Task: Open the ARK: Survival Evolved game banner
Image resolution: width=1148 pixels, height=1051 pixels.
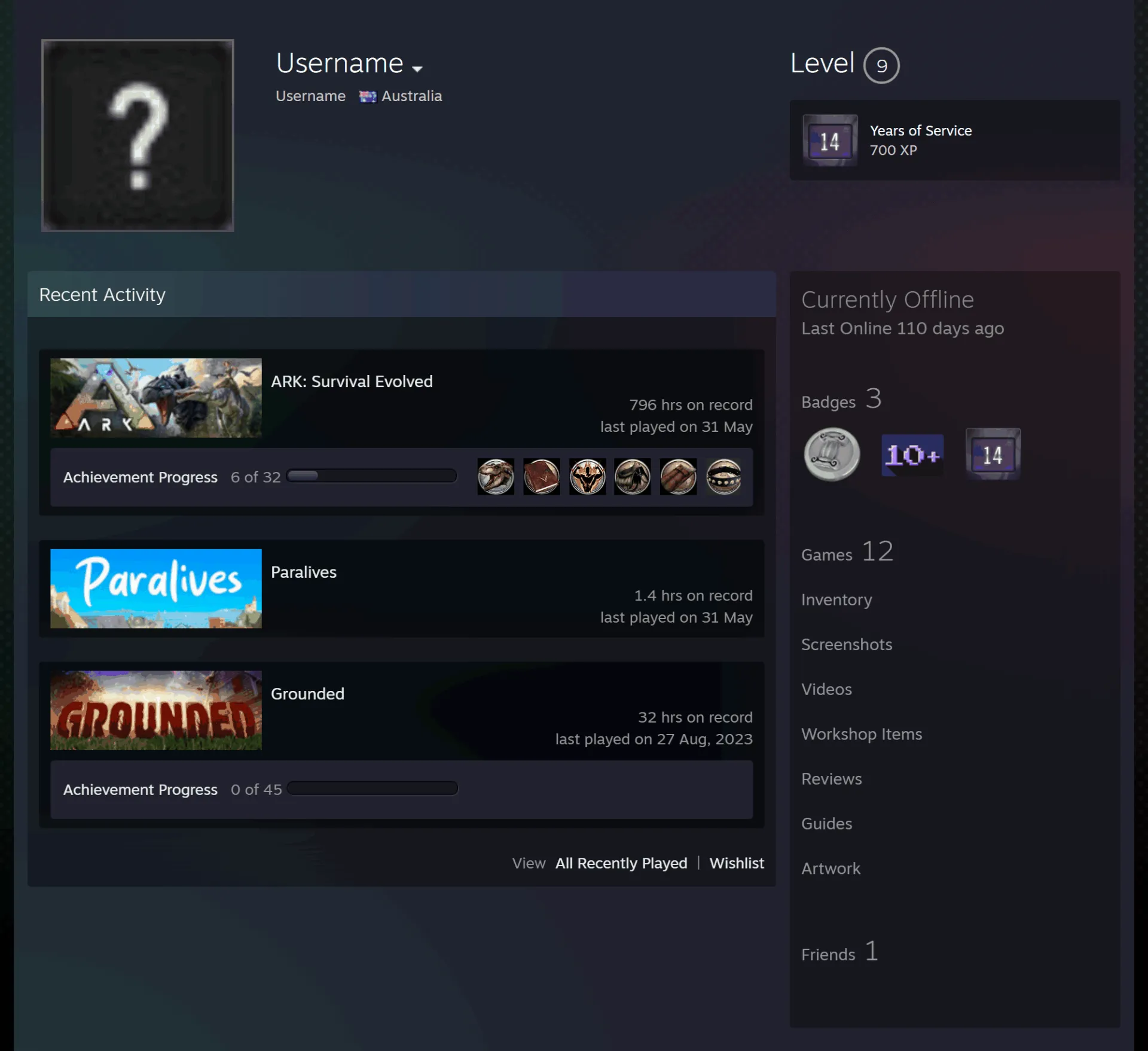Action: click(x=156, y=398)
